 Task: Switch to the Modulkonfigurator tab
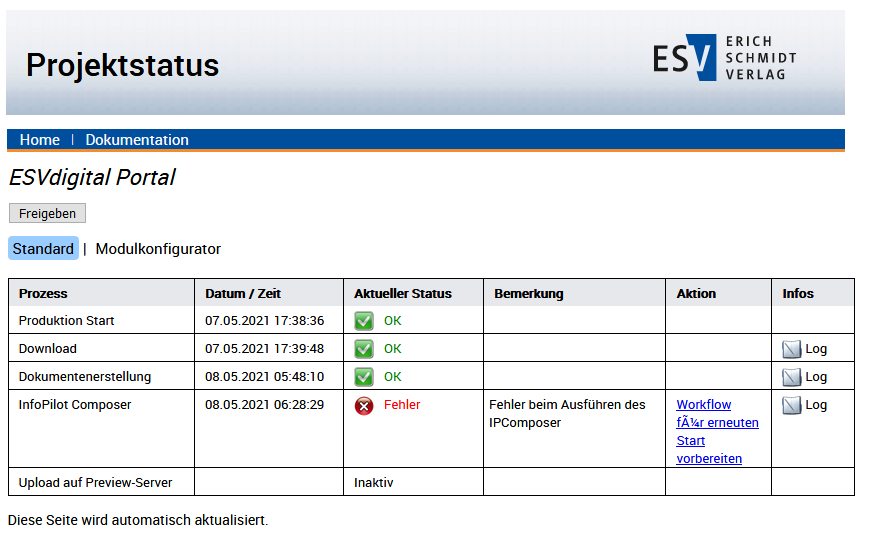coord(158,249)
